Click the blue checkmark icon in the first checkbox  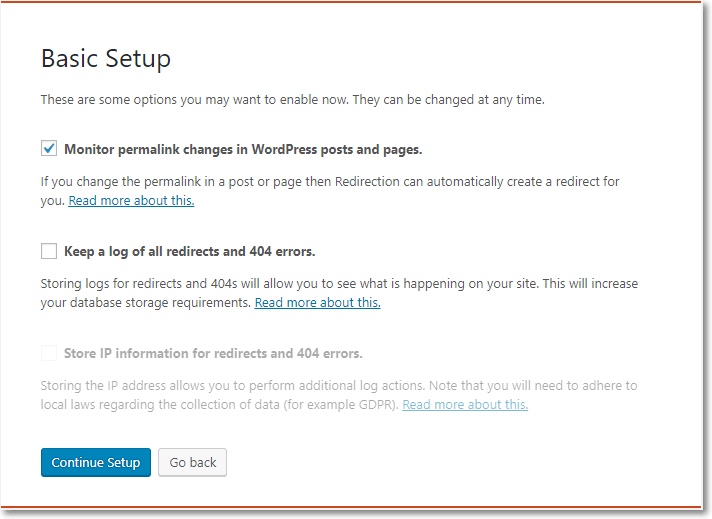[49, 148]
